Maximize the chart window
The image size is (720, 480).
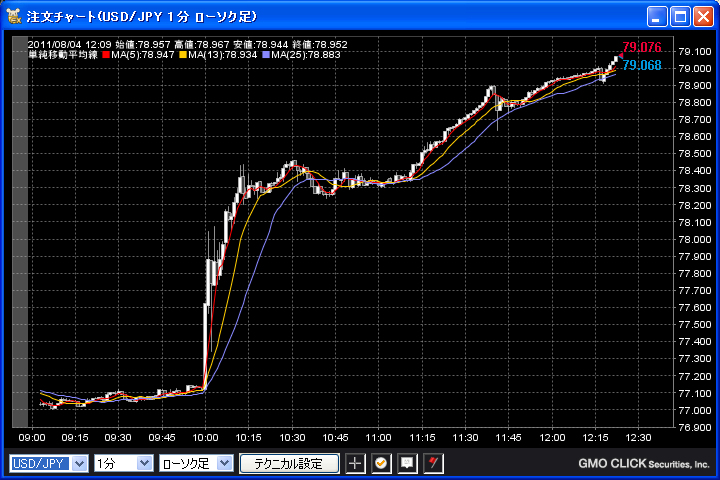(x=680, y=17)
